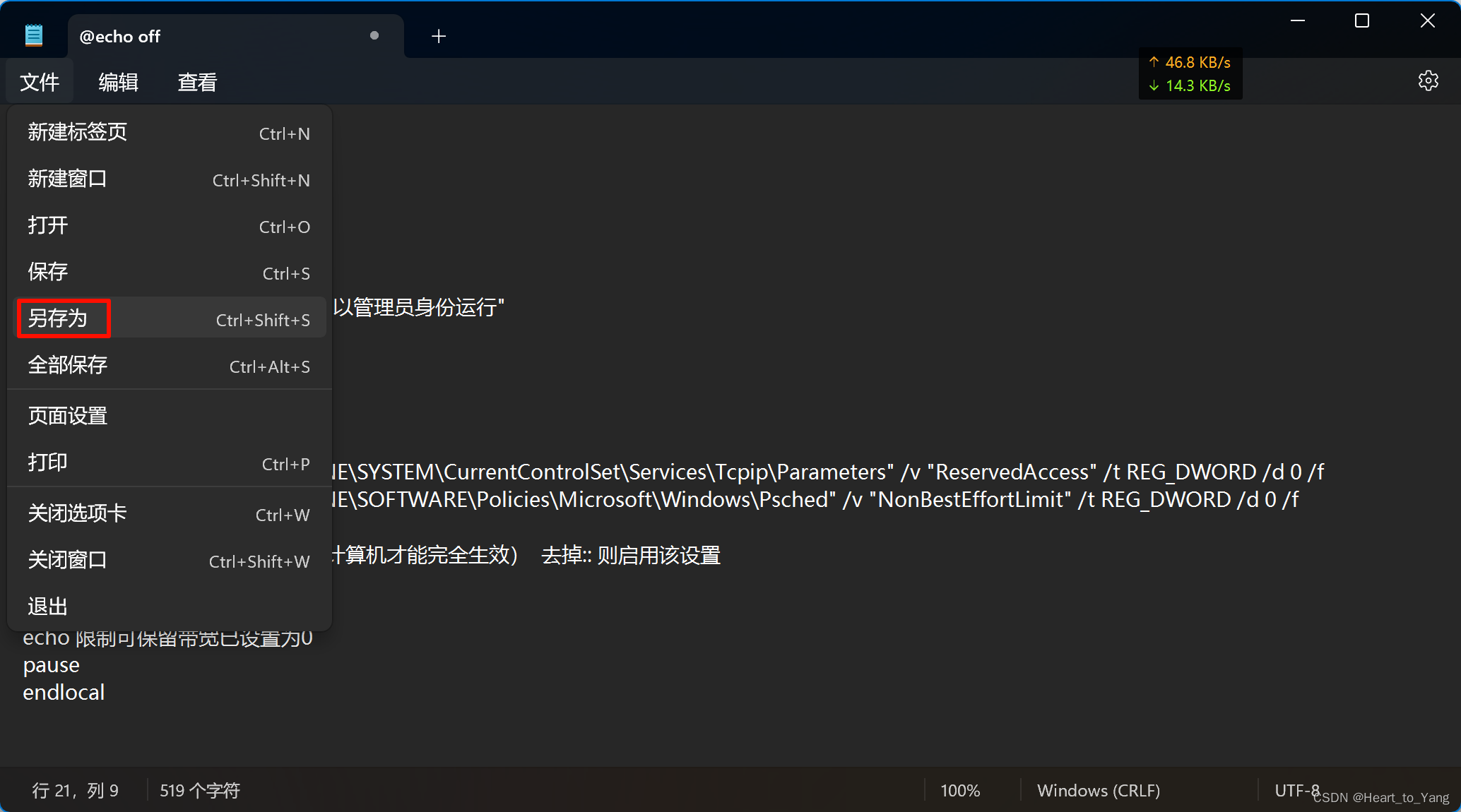Click the '行 21, 列 9' line/column position indicator
Image resolution: width=1461 pixels, height=812 pixels.
[x=76, y=790]
